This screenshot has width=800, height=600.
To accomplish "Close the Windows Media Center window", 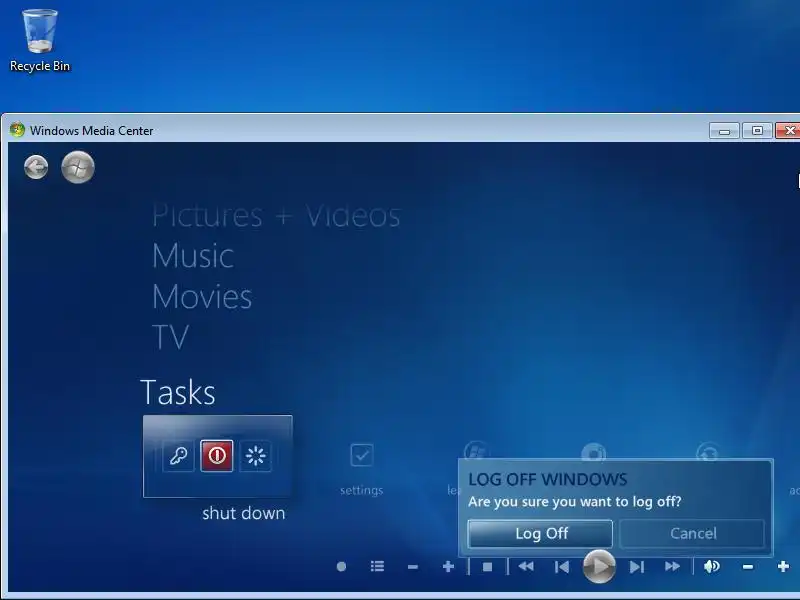I will pyautogui.click(x=788, y=131).
